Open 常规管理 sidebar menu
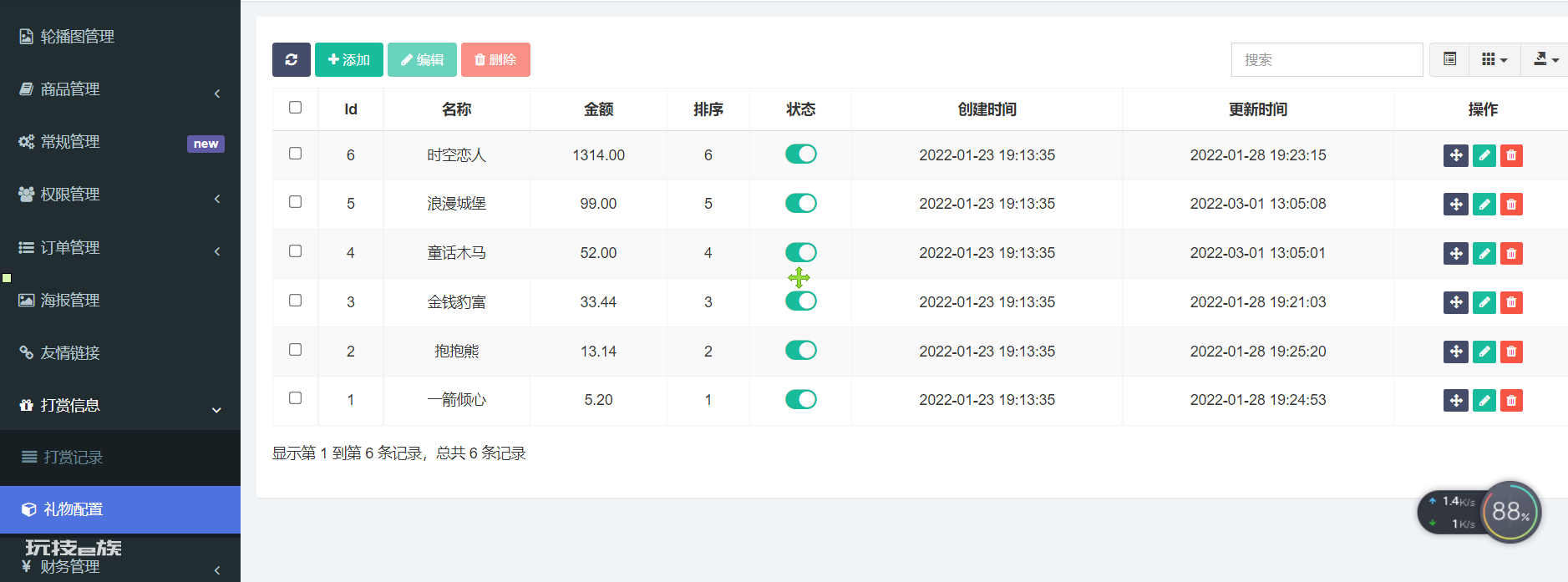This screenshot has height=582, width=1568. click(x=120, y=142)
